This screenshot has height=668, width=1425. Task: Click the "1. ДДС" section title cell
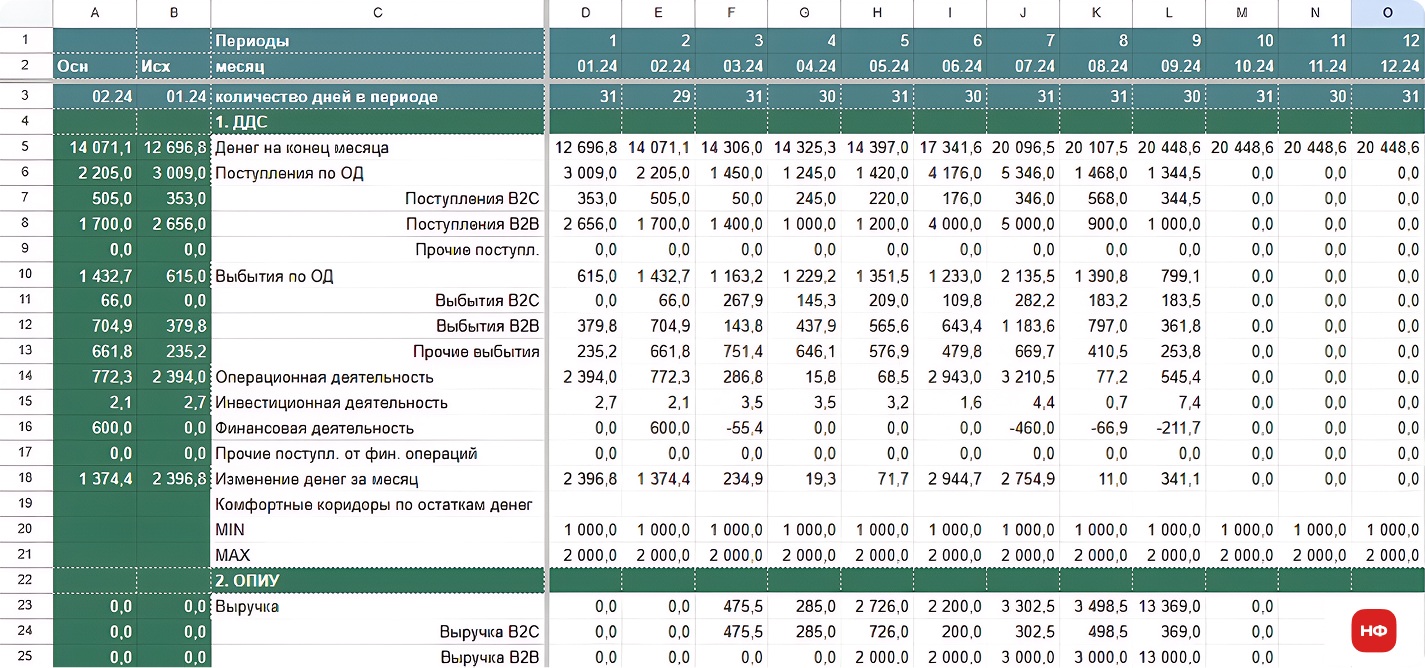(x=377, y=122)
